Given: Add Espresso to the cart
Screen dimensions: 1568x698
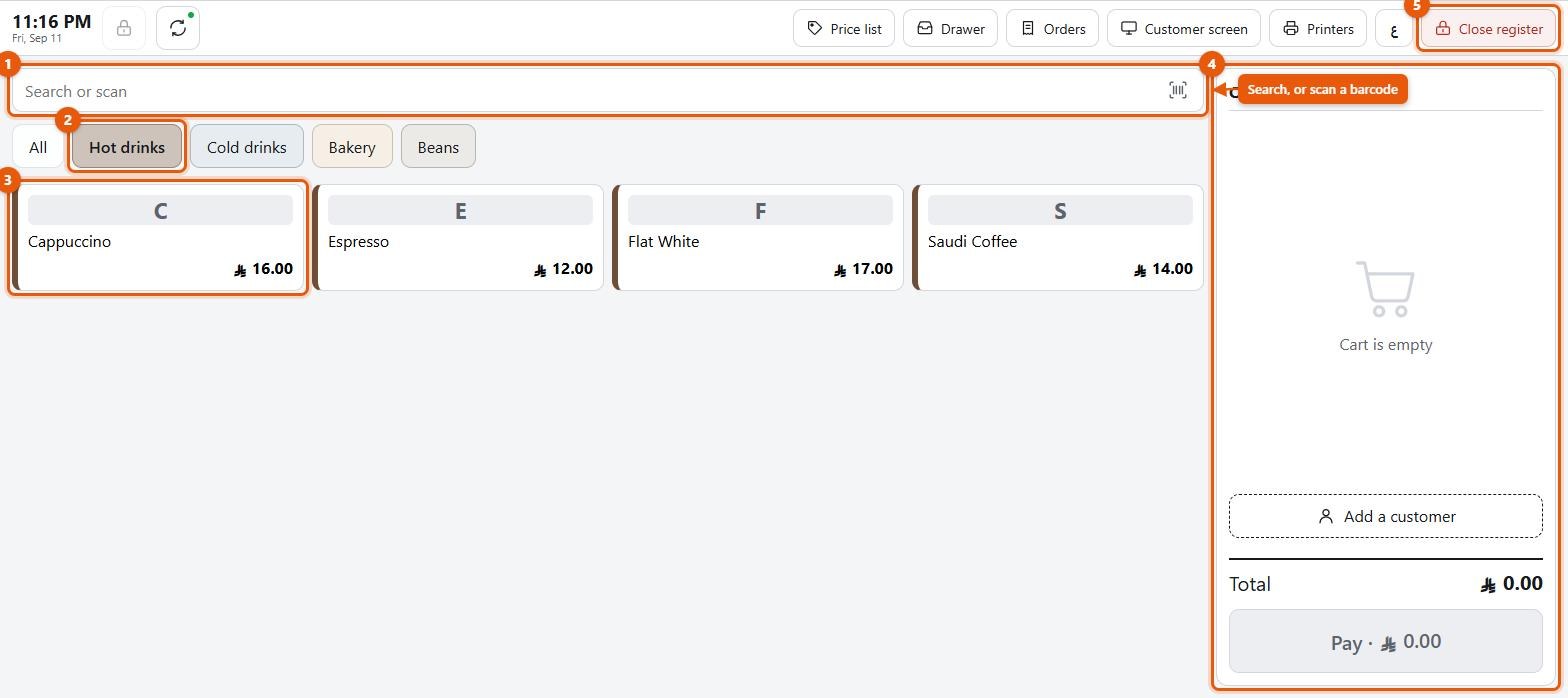Looking at the screenshot, I should coord(458,238).
